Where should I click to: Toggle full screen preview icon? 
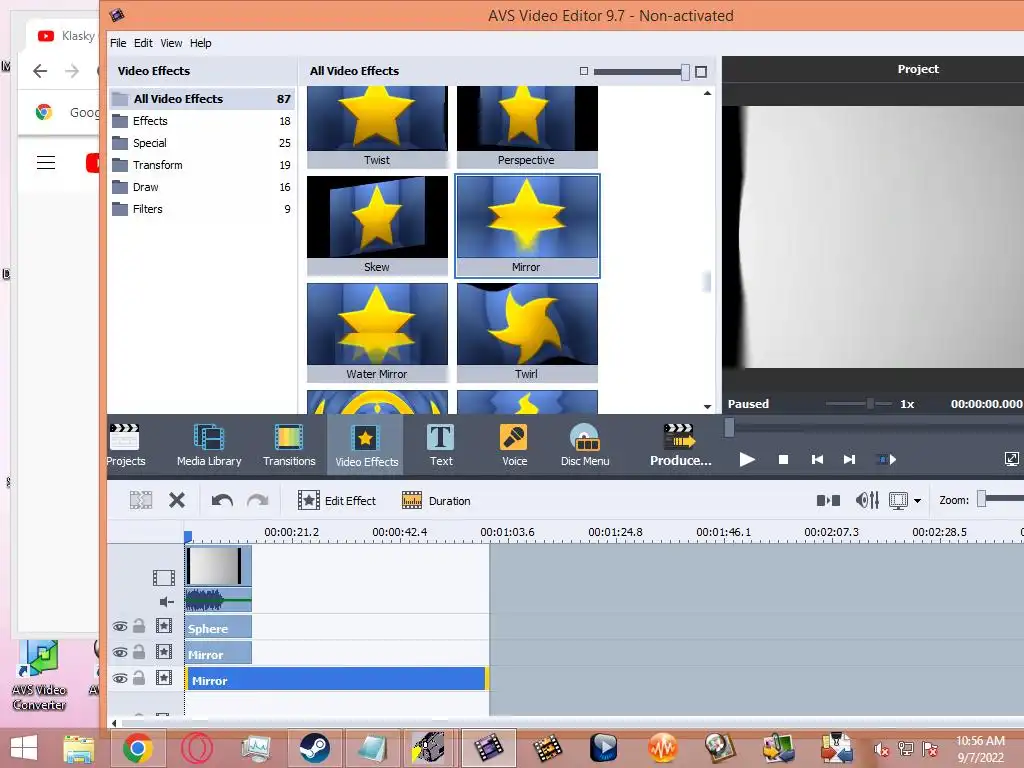tap(1012, 459)
